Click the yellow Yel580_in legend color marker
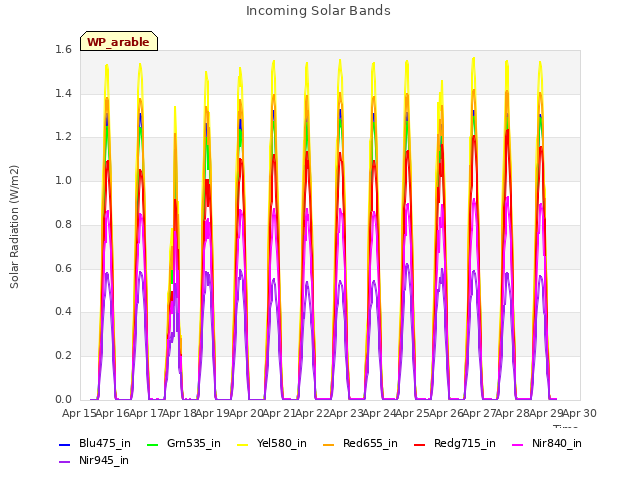 click(242, 444)
